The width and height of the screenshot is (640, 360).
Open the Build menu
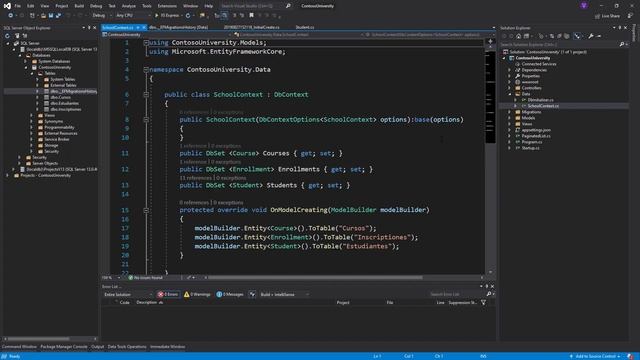pyautogui.click(x=79, y=6)
